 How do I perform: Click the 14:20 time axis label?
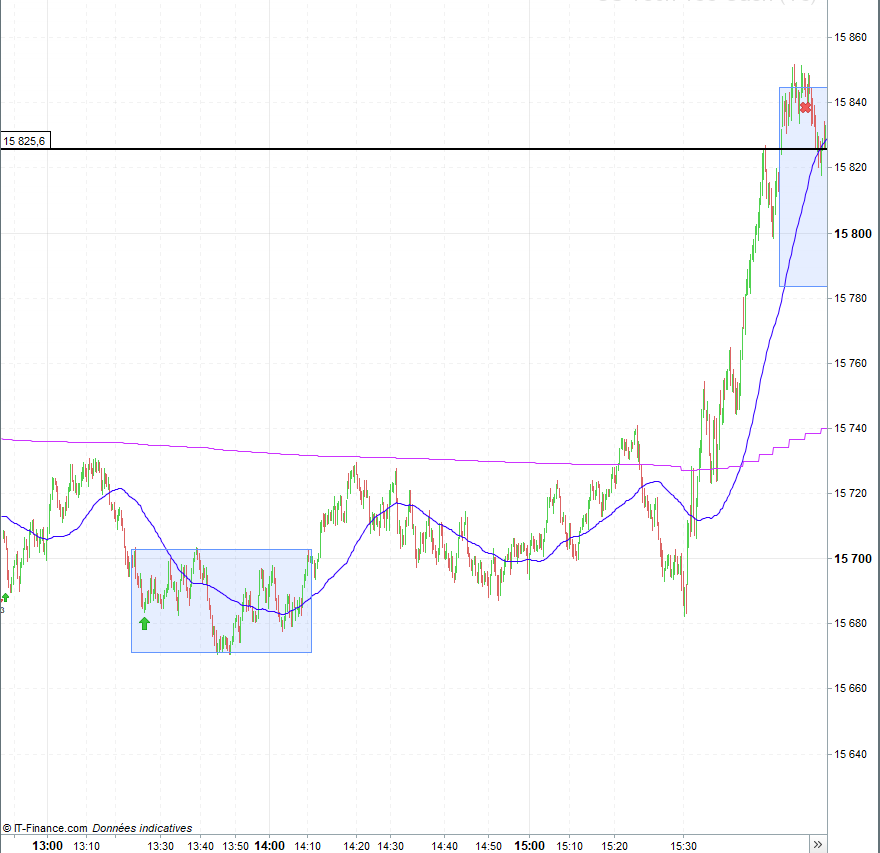point(356,846)
